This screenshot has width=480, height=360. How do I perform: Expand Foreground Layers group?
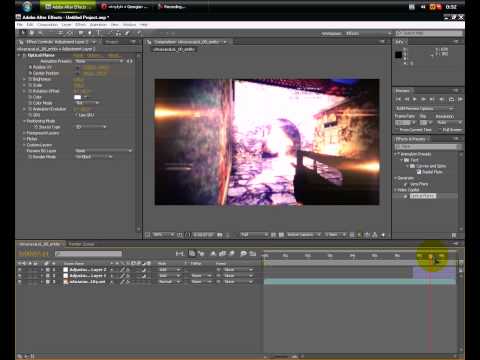point(24,133)
